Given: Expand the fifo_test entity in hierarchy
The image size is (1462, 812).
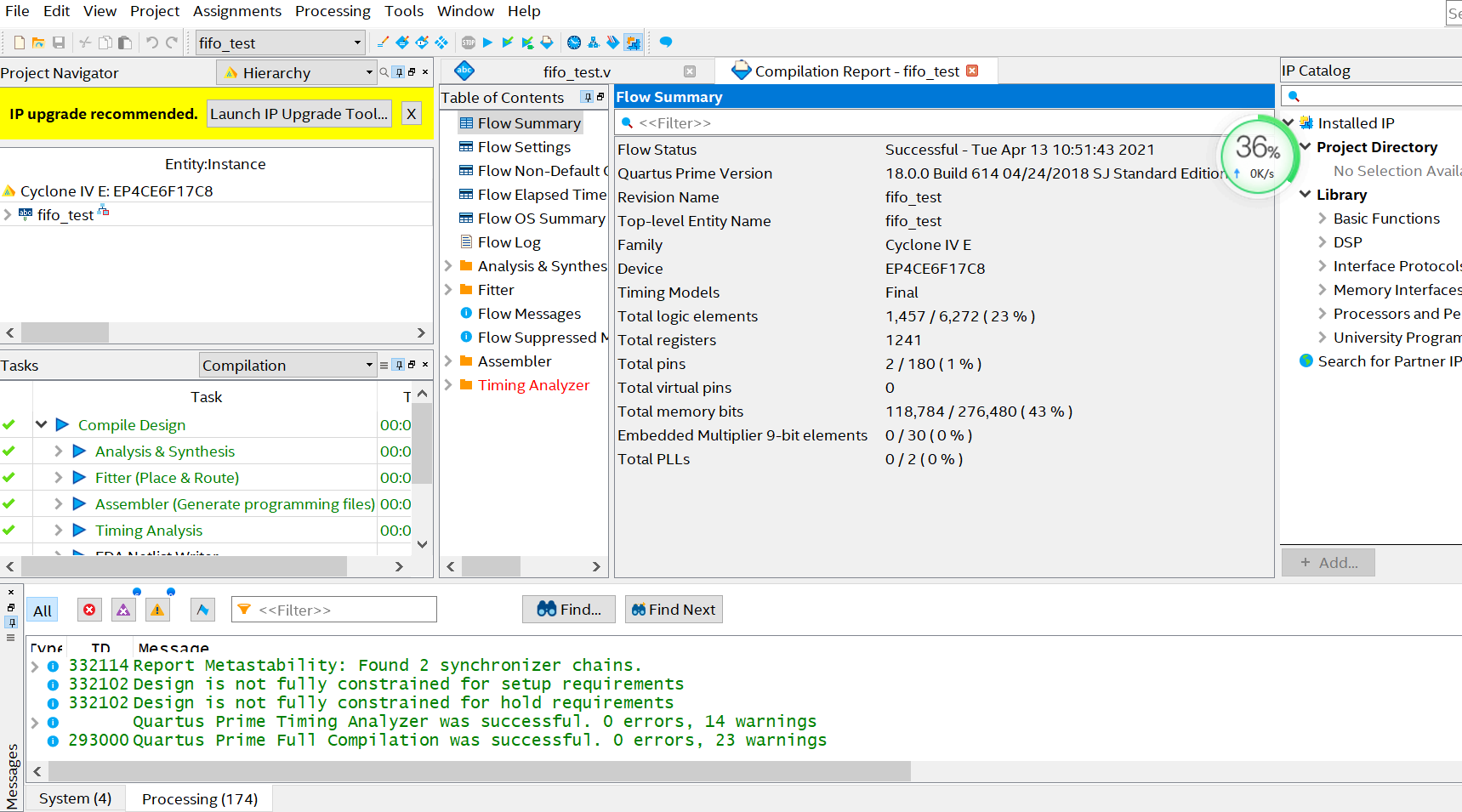Looking at the screenshot, I should pyautogui.click(x=8, y=214).
